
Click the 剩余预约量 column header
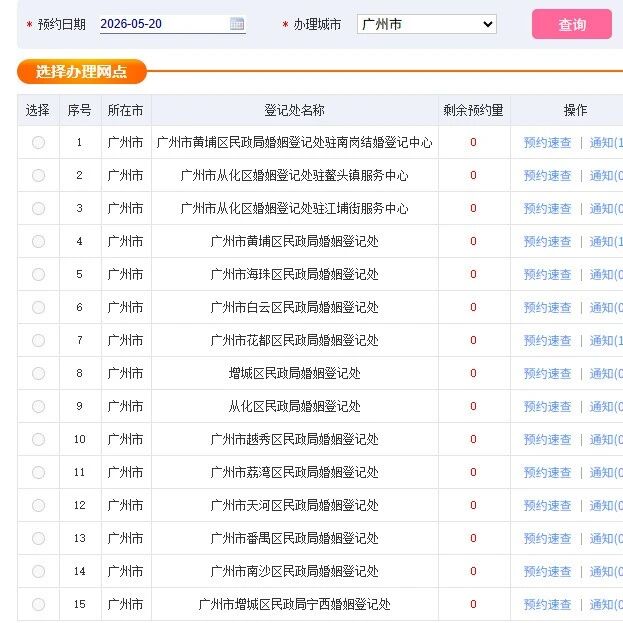(x=474, y=110)
